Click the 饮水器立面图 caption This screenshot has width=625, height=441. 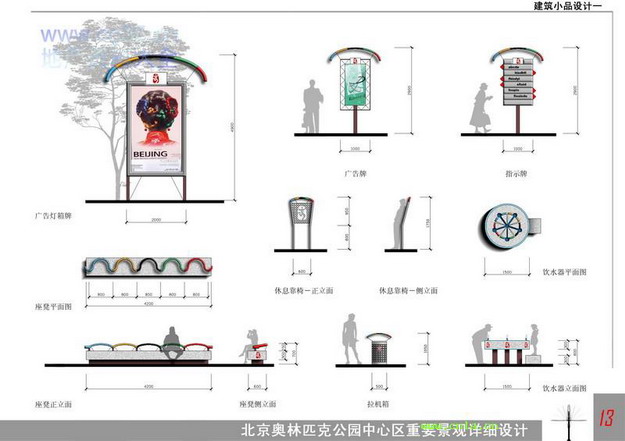[x=564, y=388]
